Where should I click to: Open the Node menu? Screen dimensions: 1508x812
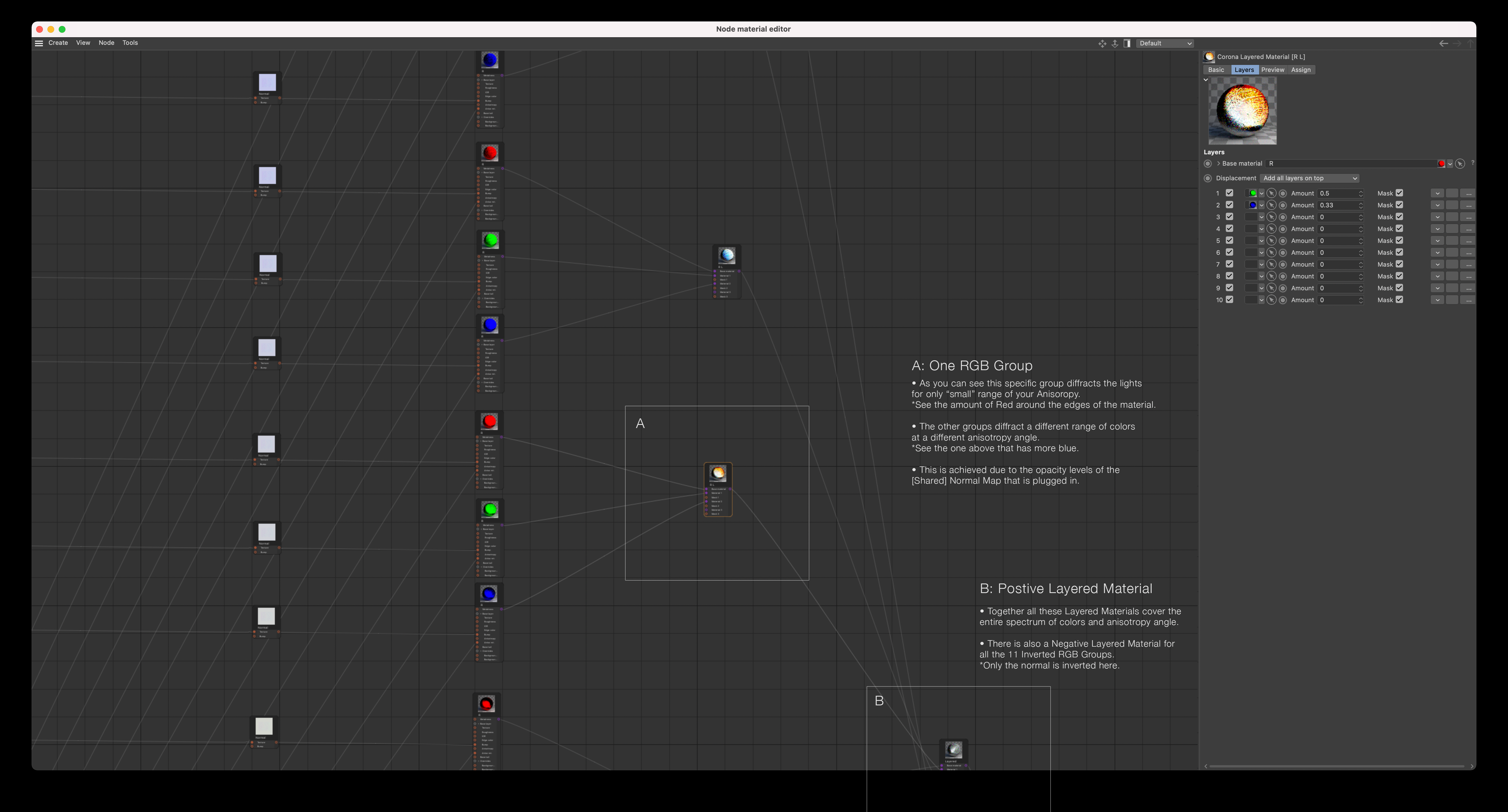(107, 43)
